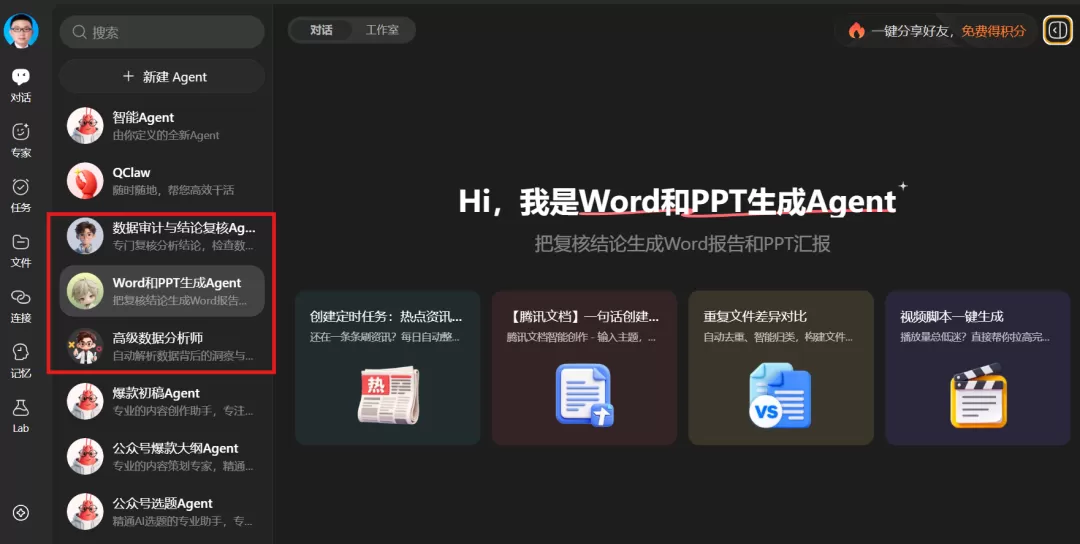Select 公众号爆款大纲Agent list title

[176, 448]
